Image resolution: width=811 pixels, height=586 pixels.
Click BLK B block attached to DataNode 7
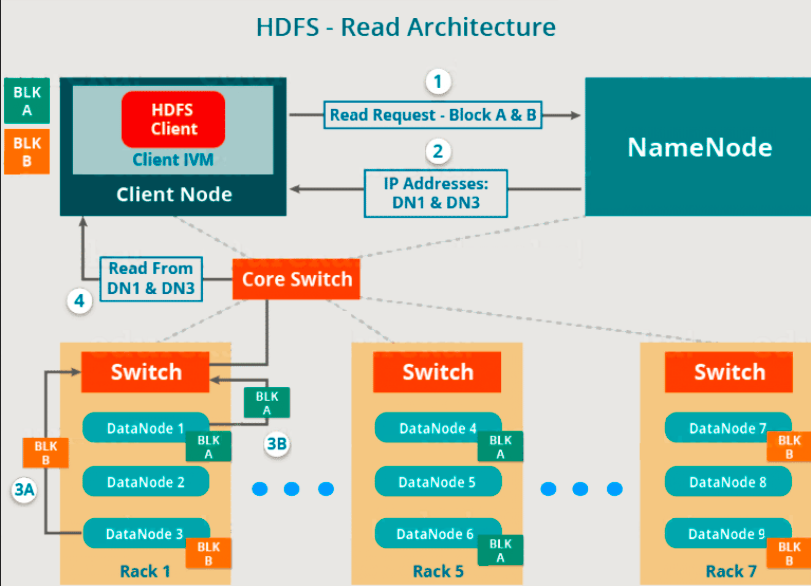click(789, 447)
